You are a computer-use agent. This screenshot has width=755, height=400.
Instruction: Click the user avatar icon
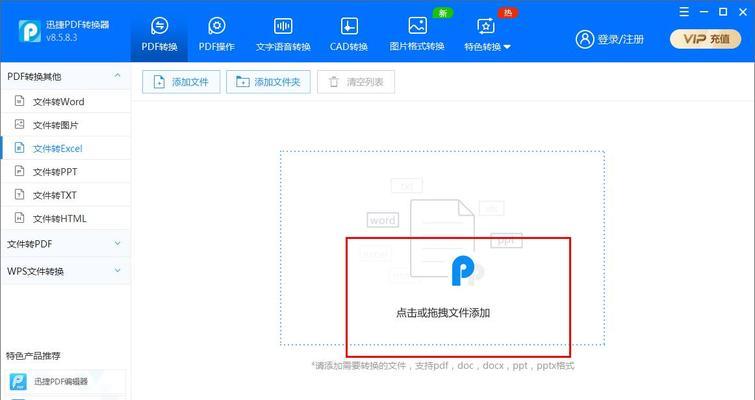(585, 39)
